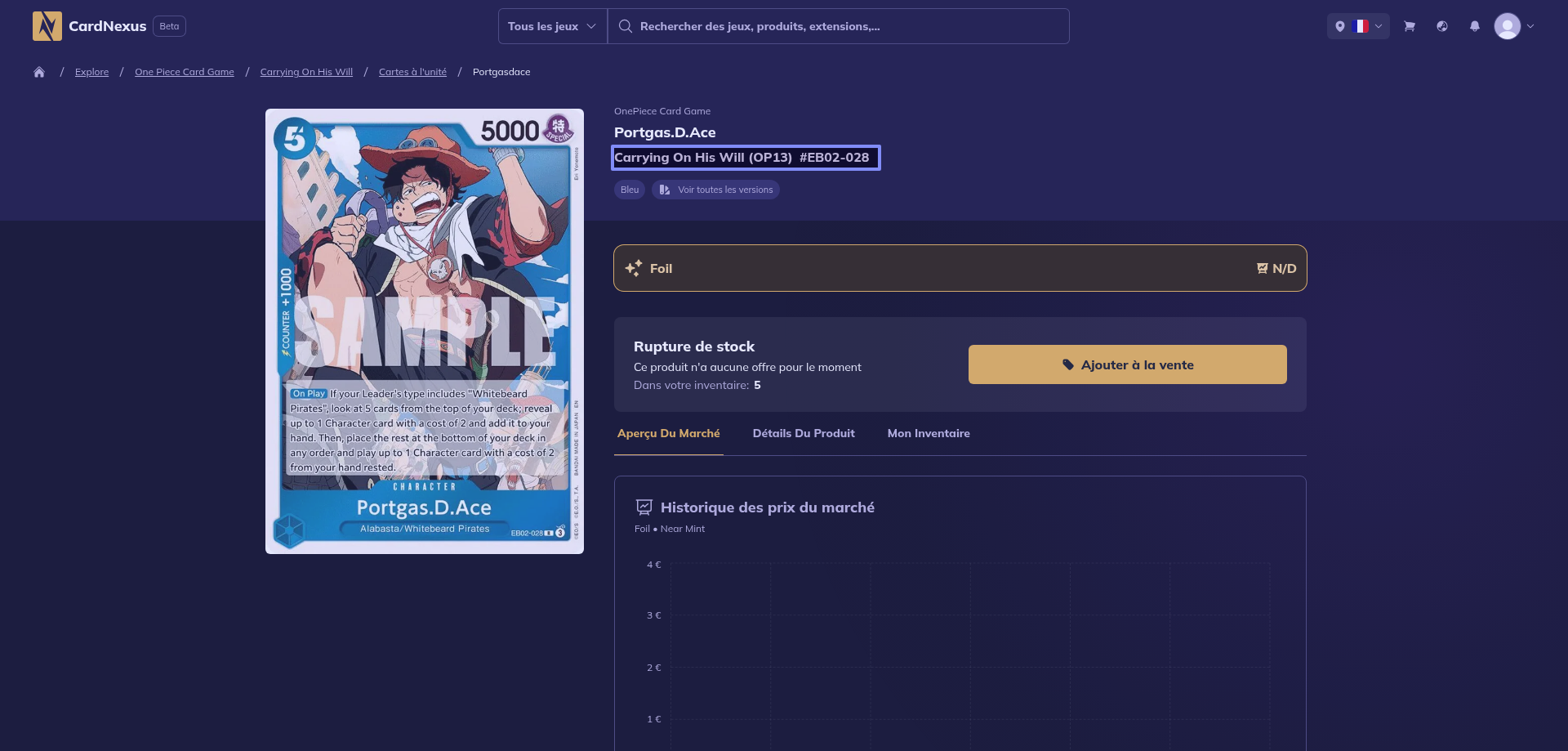The image size is (1568, 751).
Task: Open the France country selector dropdown
Action: (1358, 26)
